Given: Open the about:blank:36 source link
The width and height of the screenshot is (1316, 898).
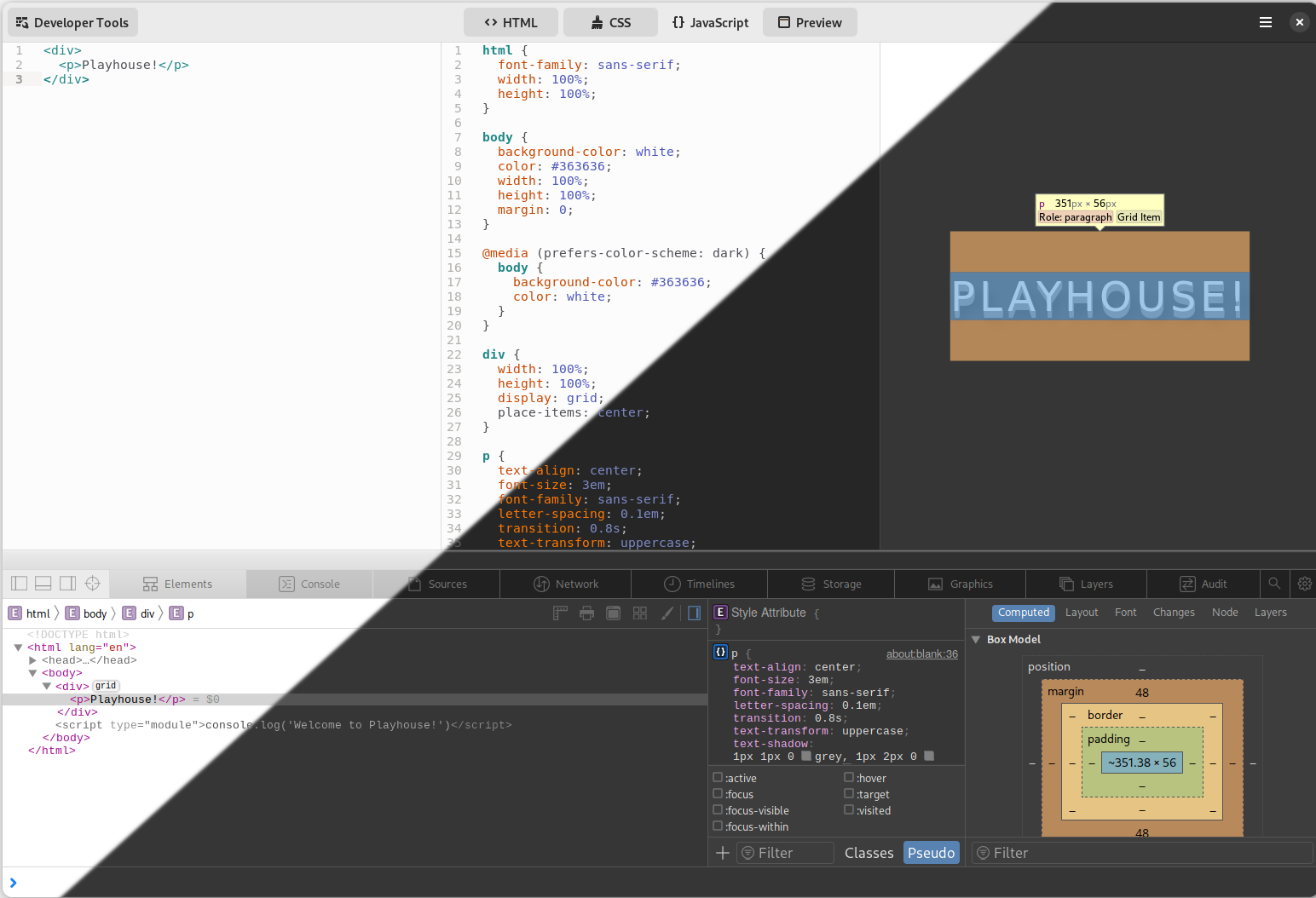Looking at the screenshot, I should (x=921, y=654).
